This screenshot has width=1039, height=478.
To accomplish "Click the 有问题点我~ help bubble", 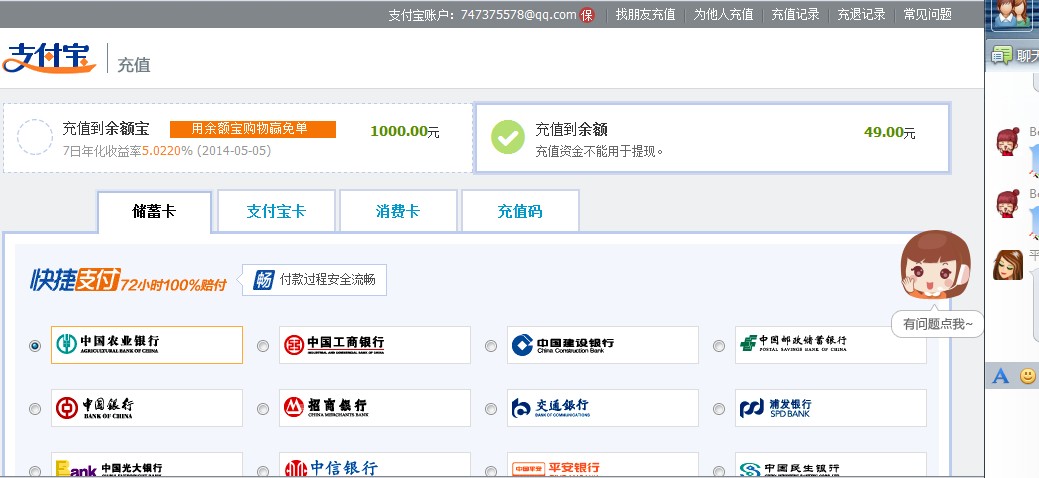I will coord(937,324).
